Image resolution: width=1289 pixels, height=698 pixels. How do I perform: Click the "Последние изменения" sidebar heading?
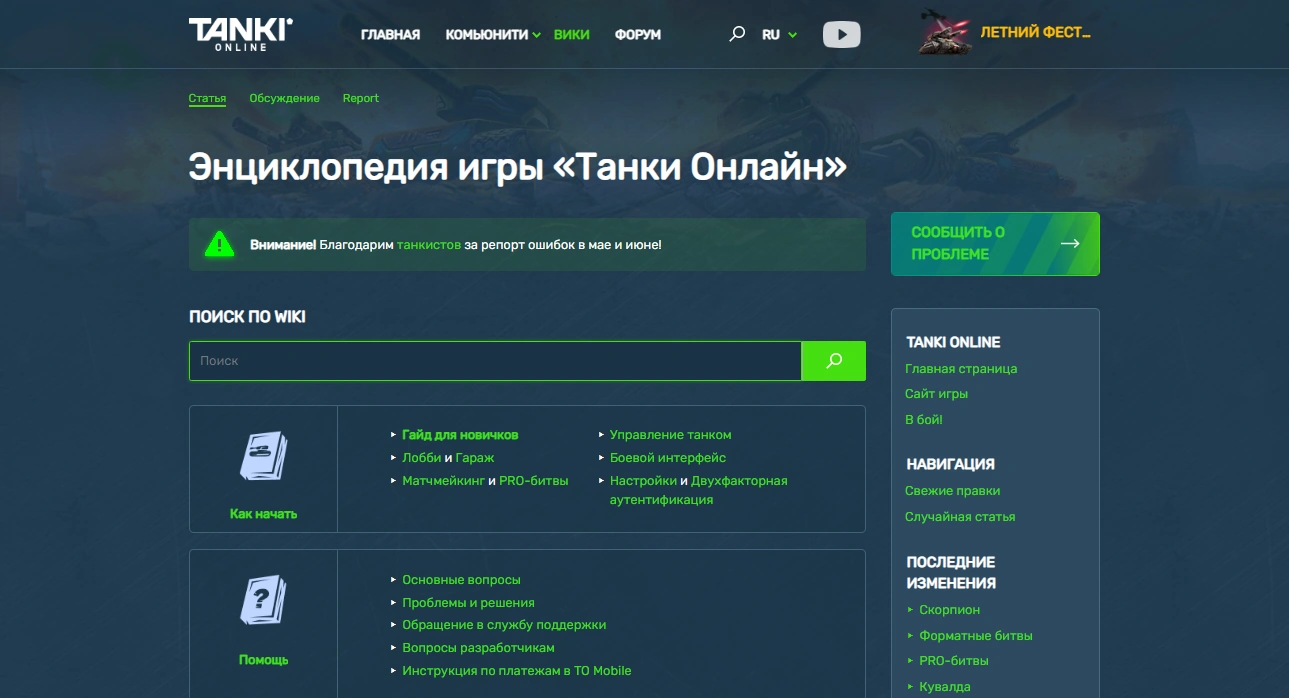click(x=951, y=572)
